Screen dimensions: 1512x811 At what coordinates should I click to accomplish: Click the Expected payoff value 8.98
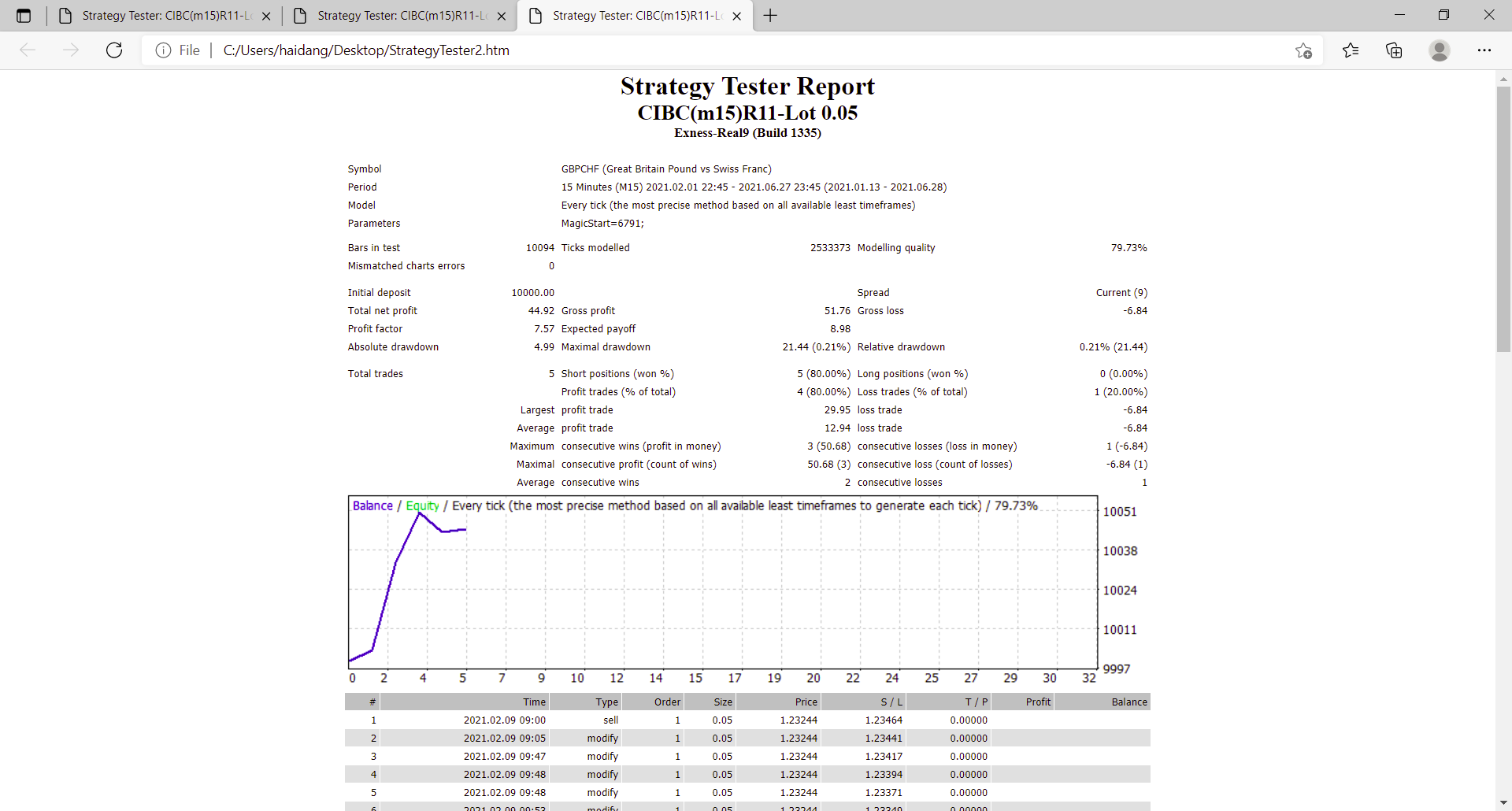840,329
